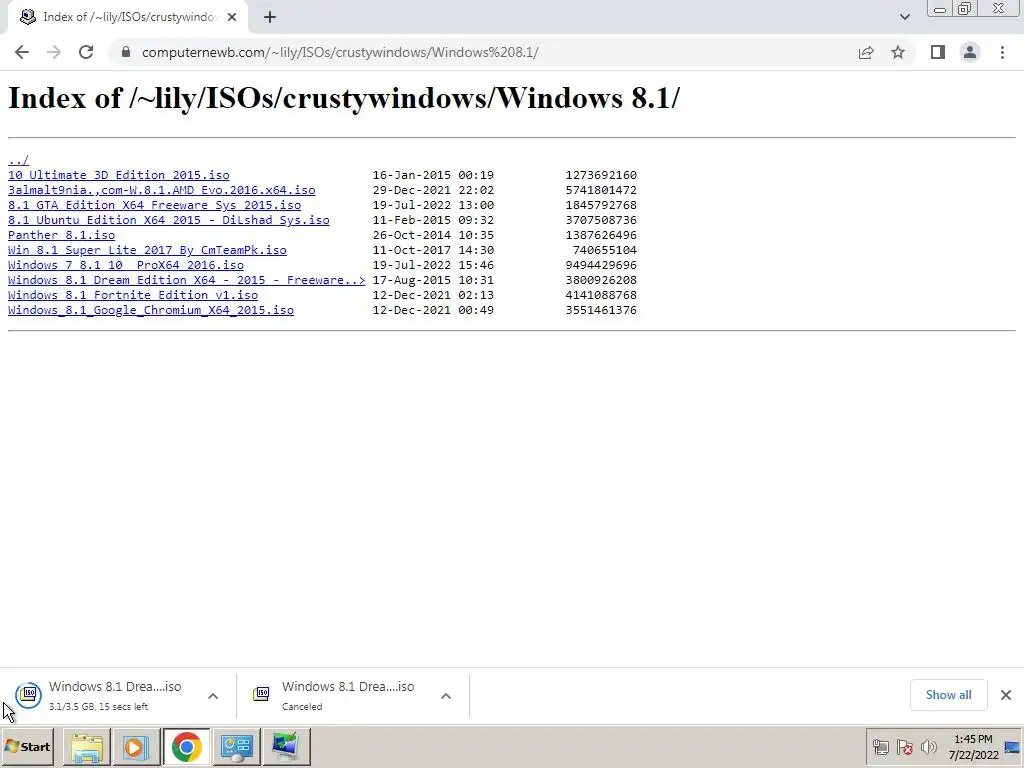This screenshot has height=768, width=1024.
Task: Open the Control Panel taskbar icon
Action: click(x=236, y=747)
